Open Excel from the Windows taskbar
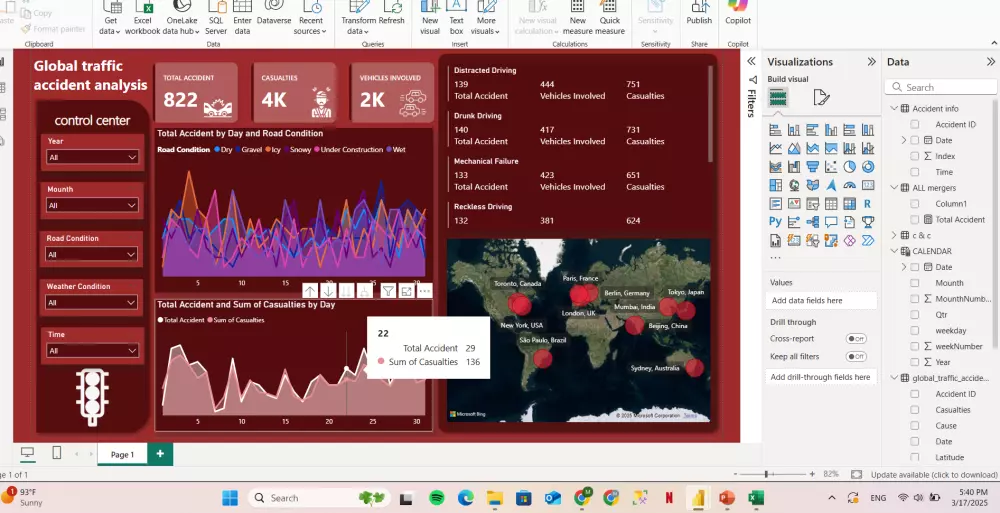Image resolution: width=1000 pixels, height=513 pixels. tap(756, 498)
